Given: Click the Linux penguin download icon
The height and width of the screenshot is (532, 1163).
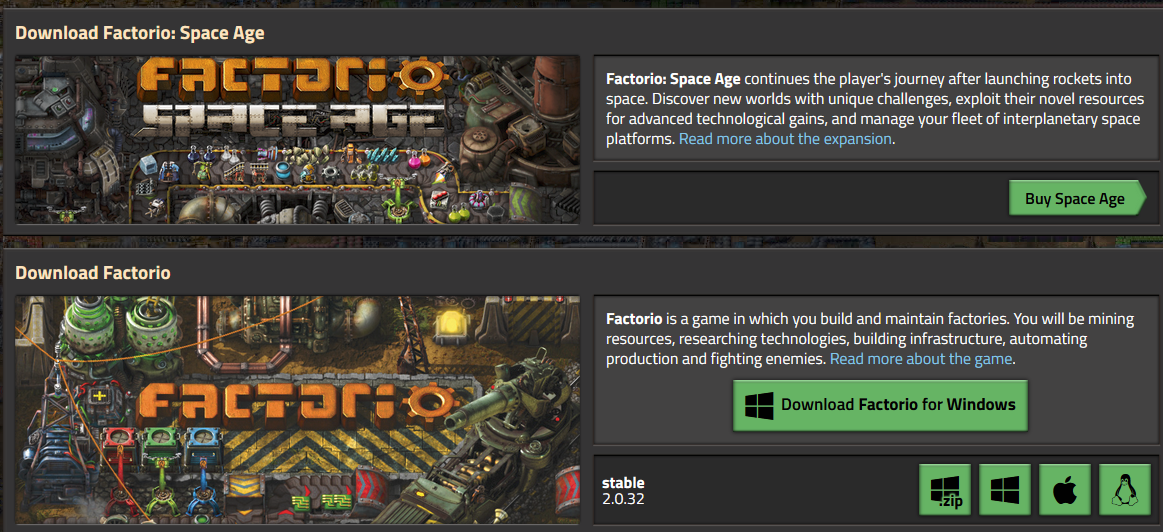Looking at the screenshot, I should [1124, 490].
